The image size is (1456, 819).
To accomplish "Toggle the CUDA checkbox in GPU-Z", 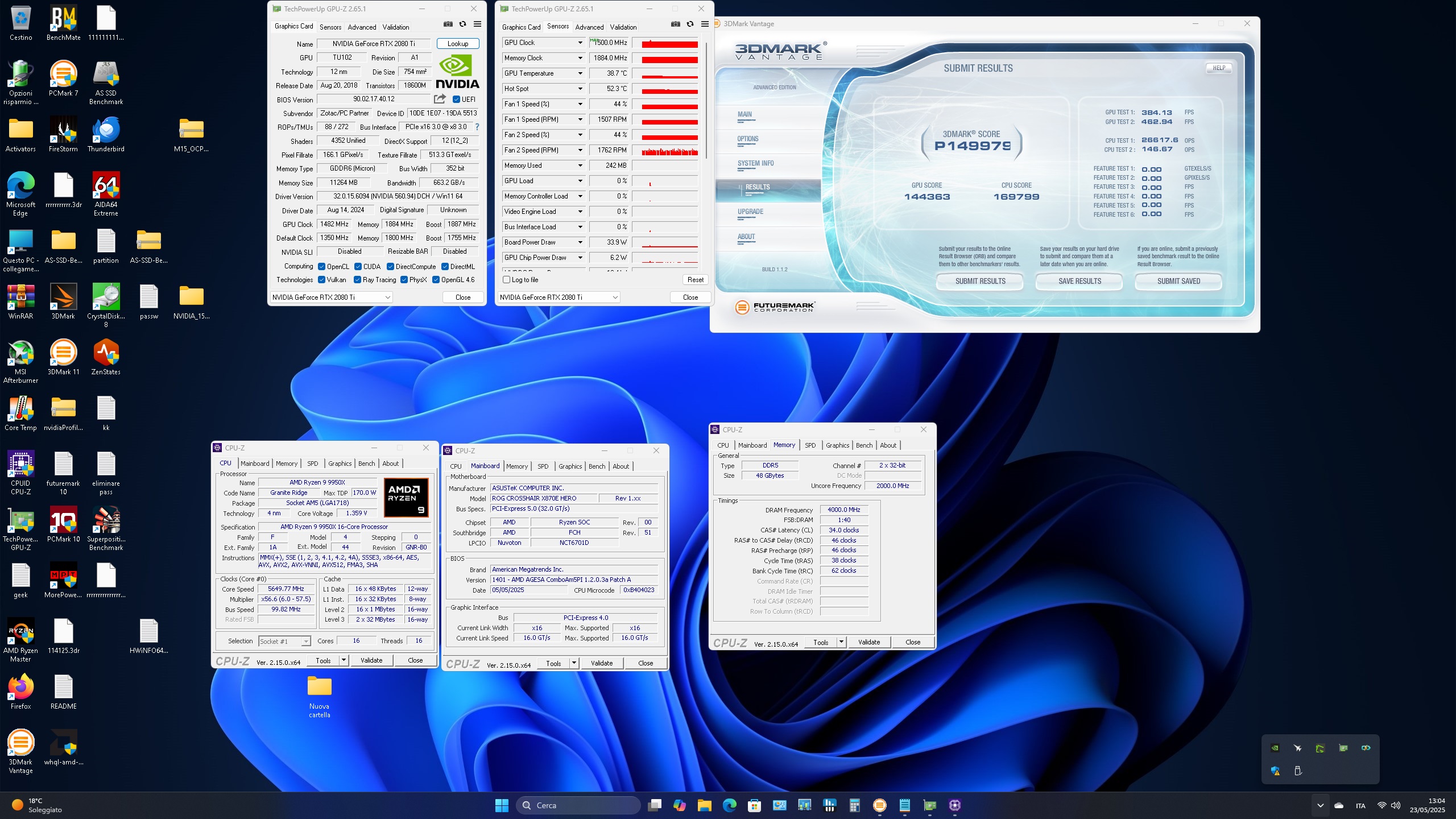I will point(358,267).
